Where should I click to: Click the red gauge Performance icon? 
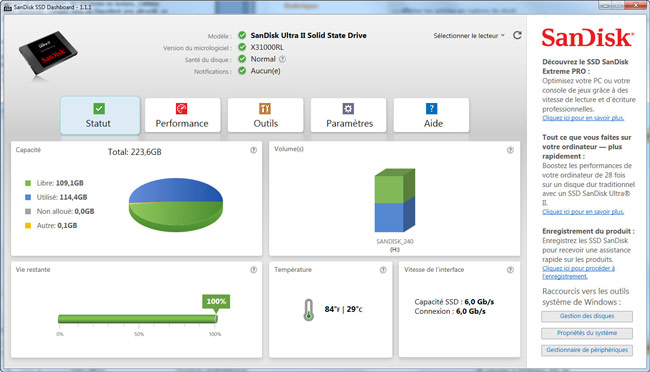coord(182,109)
